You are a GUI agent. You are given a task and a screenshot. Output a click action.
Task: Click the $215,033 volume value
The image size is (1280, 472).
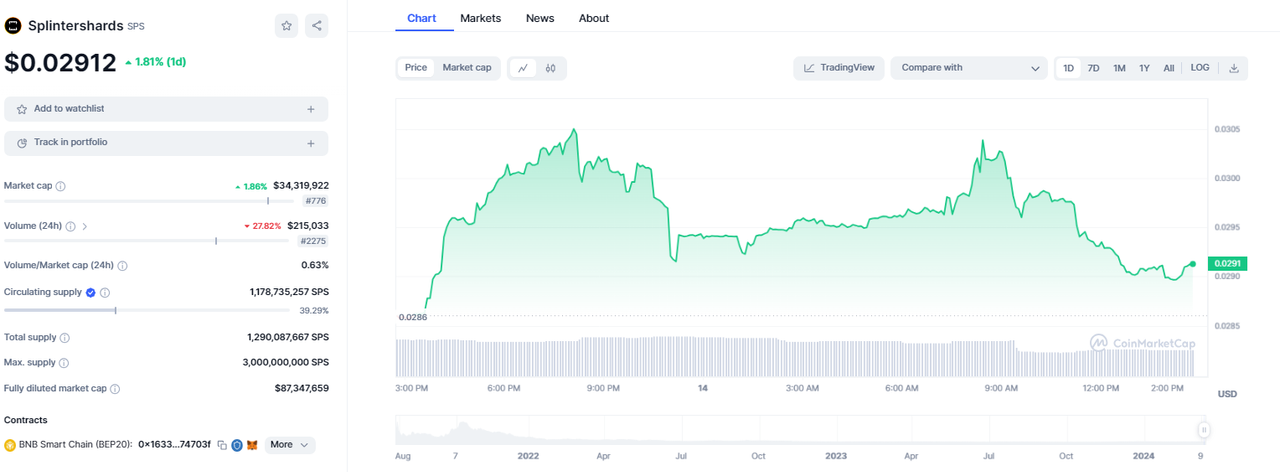point(308,226)
